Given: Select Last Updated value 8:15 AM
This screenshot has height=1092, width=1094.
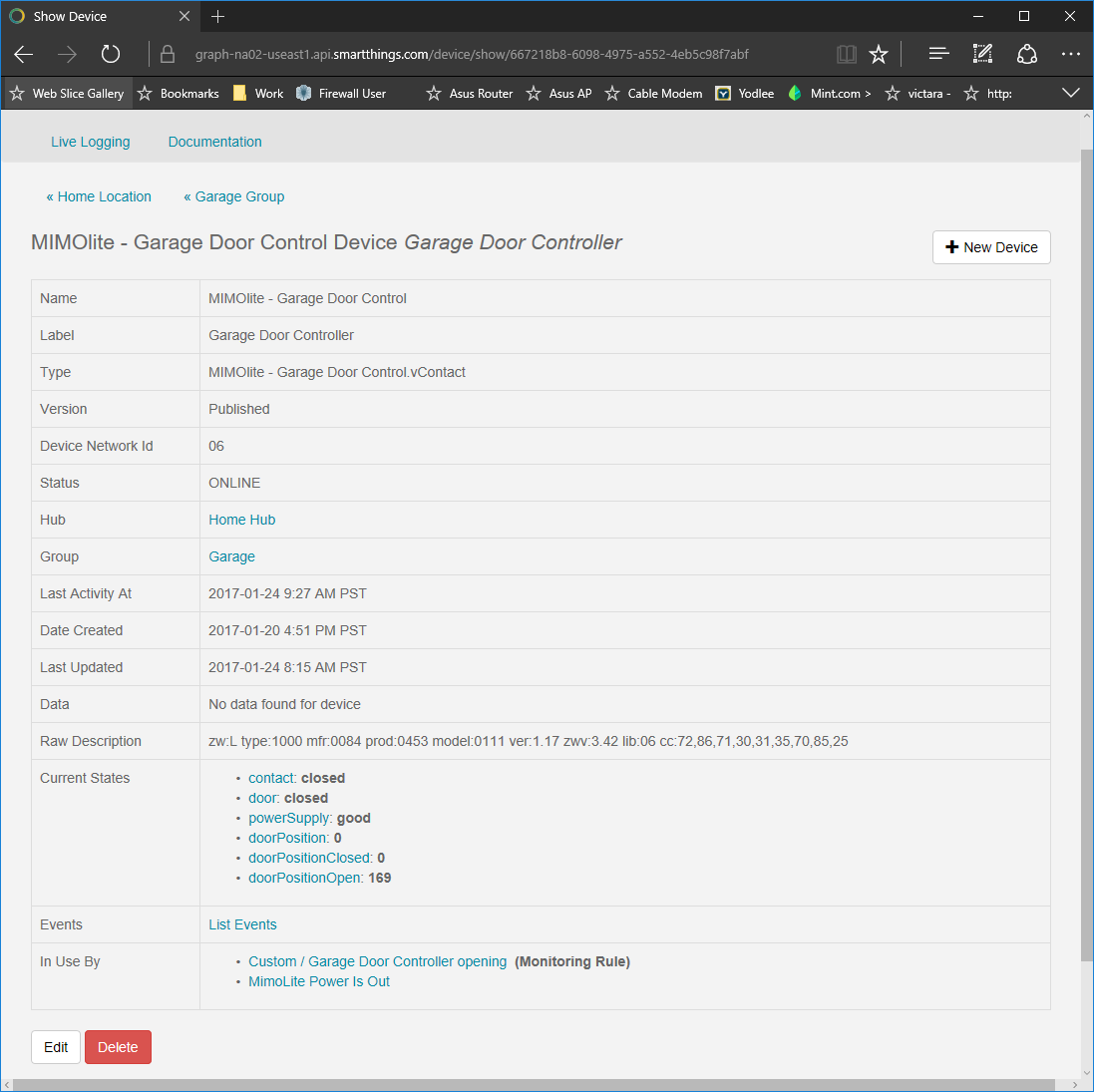Looking at the screenshot, I should 287,668.
